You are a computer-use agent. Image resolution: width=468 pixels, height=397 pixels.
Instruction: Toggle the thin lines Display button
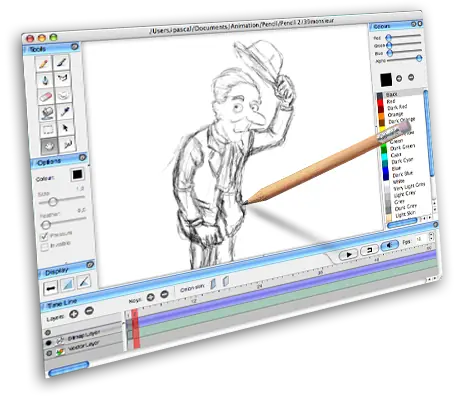(51, 288)
